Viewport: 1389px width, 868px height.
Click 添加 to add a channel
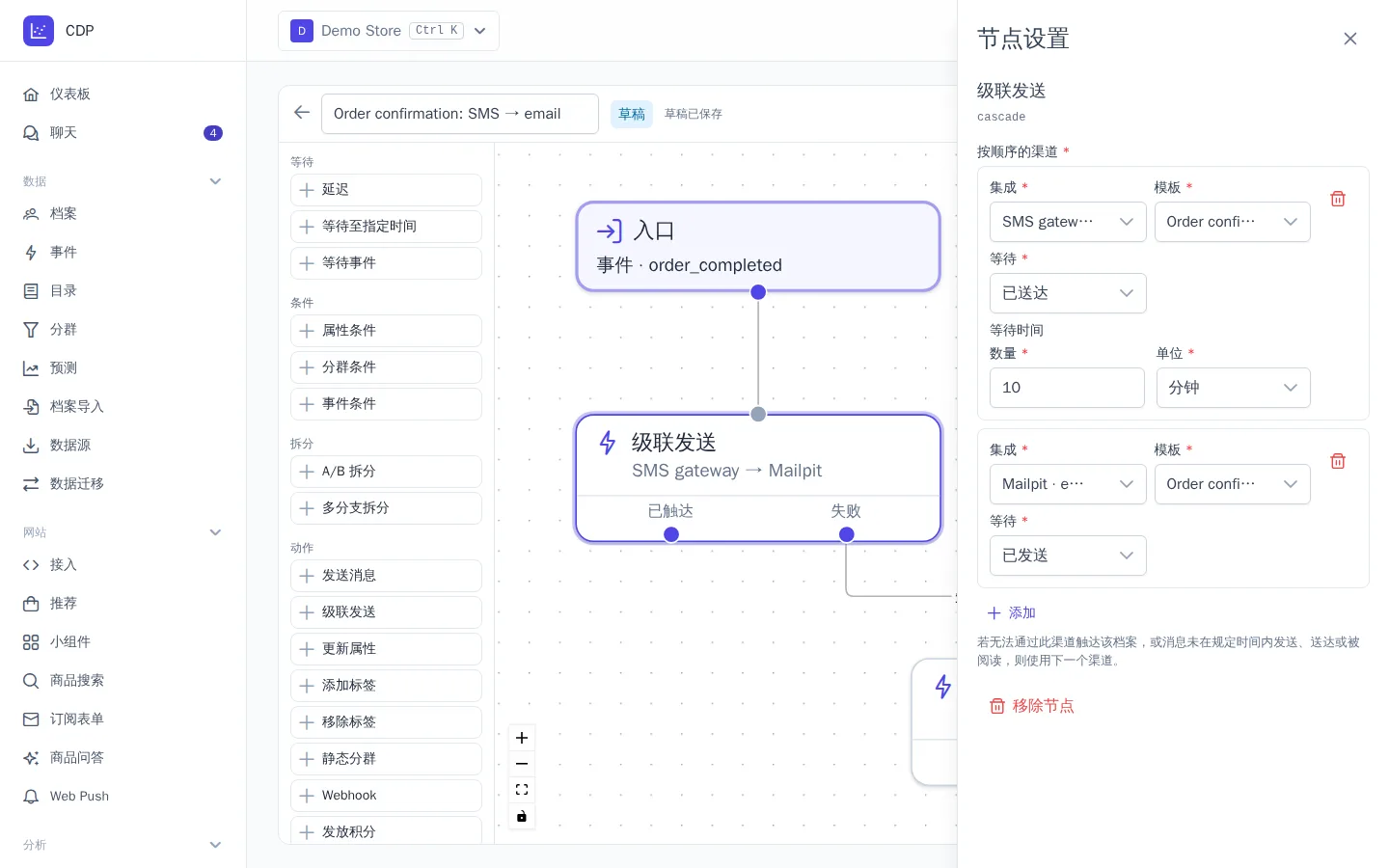[x=1011, y=613]
